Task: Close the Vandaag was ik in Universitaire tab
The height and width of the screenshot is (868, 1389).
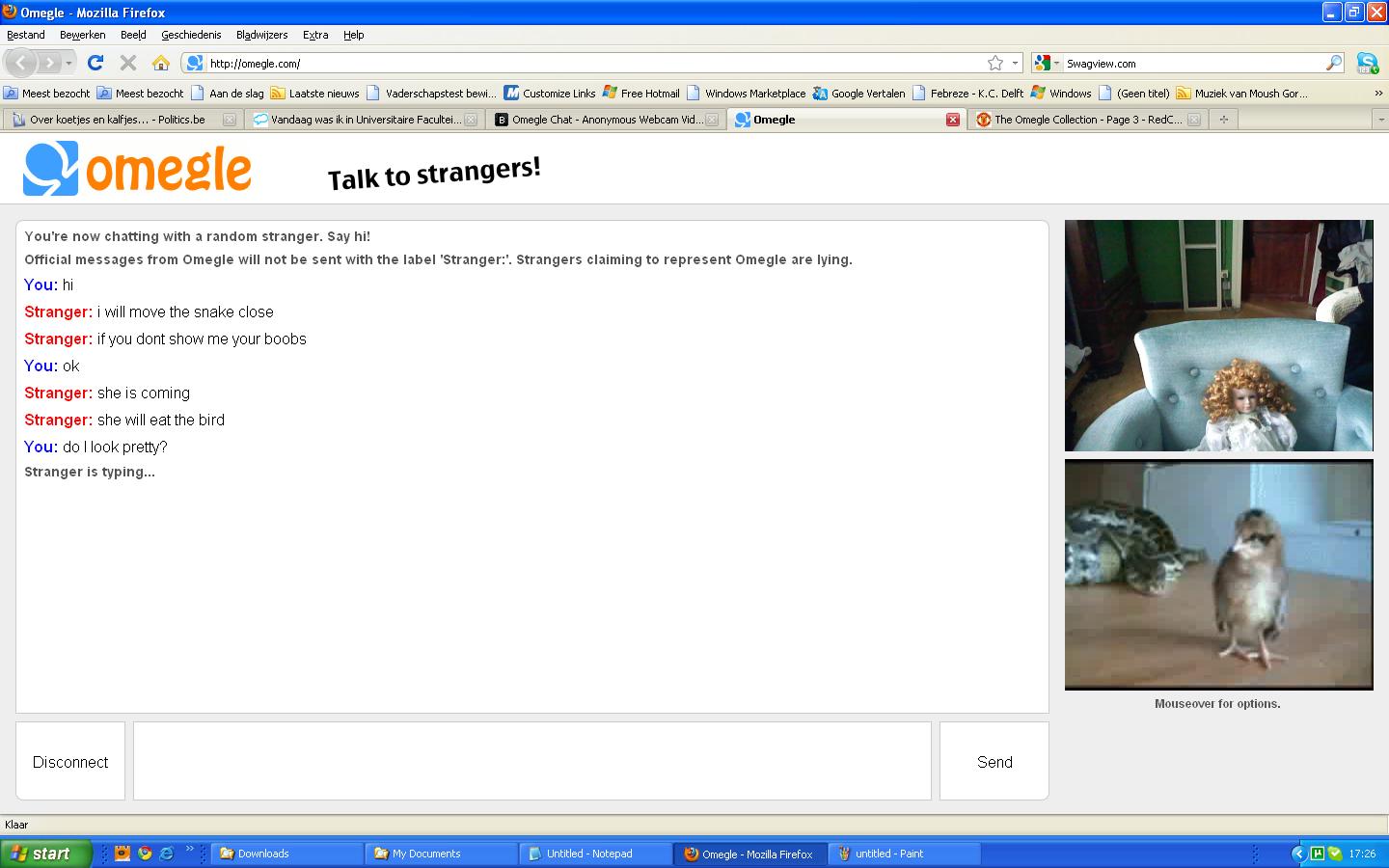Action: 471,120
